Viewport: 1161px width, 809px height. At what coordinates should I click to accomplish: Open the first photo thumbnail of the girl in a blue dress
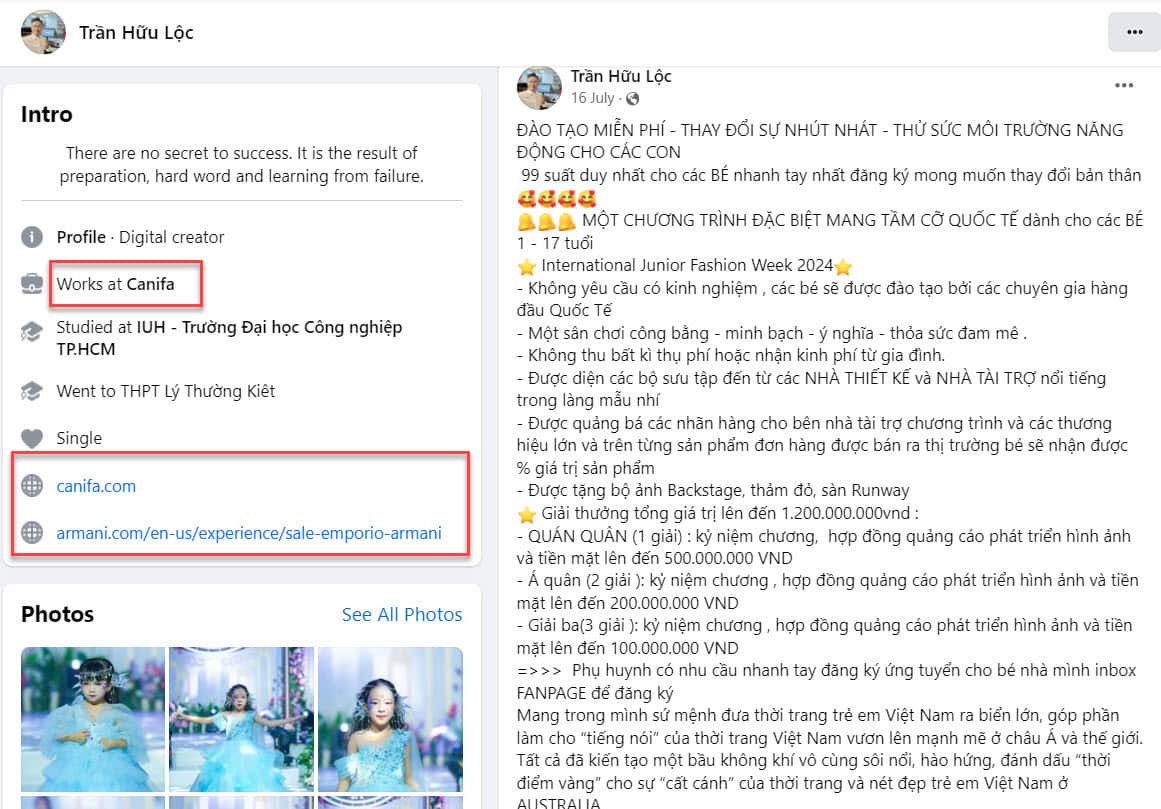pos(93,719)
